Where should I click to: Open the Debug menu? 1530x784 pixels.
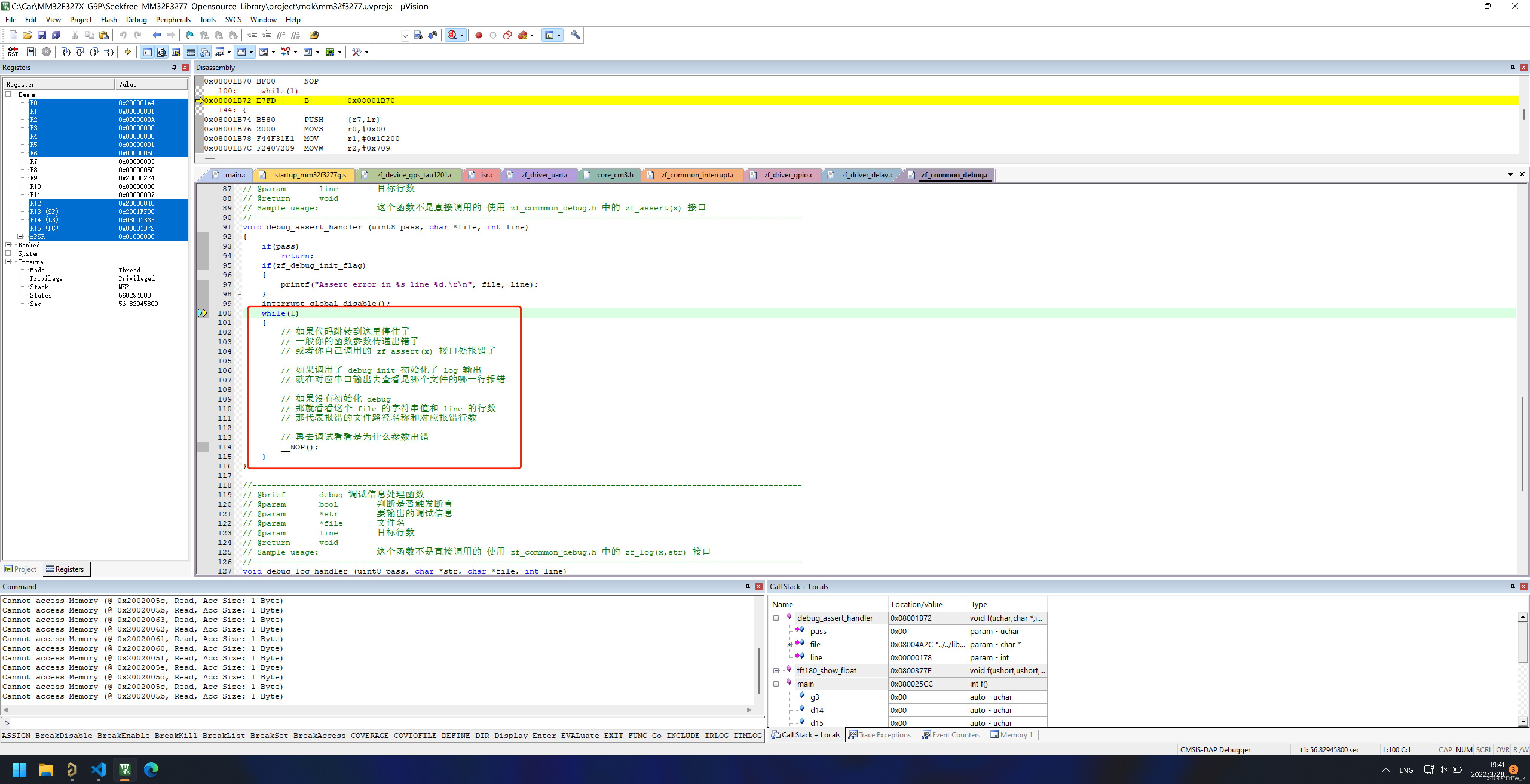[136, 20]
